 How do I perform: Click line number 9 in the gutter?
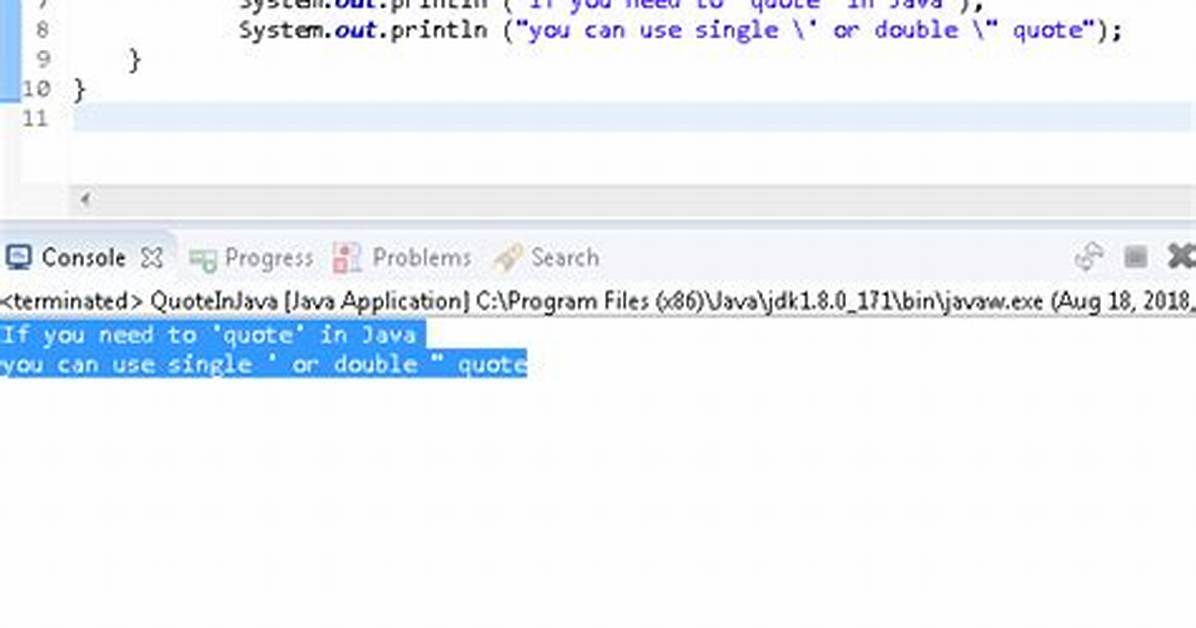43,60
